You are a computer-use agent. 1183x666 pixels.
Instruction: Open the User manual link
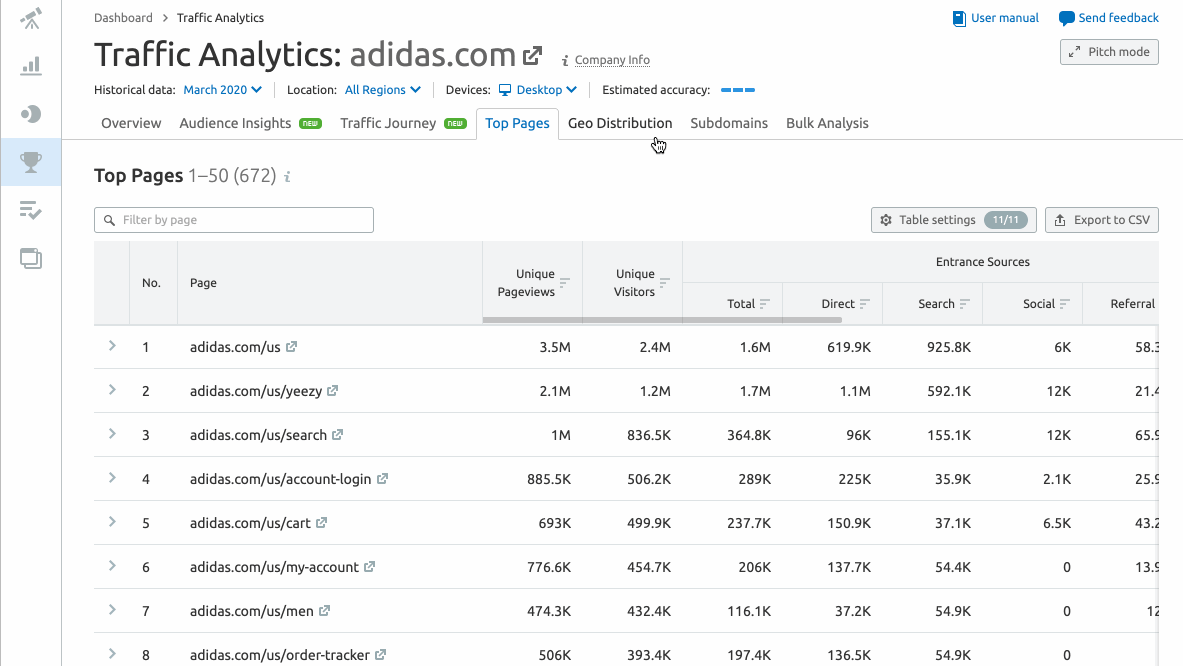pos(996,18)
